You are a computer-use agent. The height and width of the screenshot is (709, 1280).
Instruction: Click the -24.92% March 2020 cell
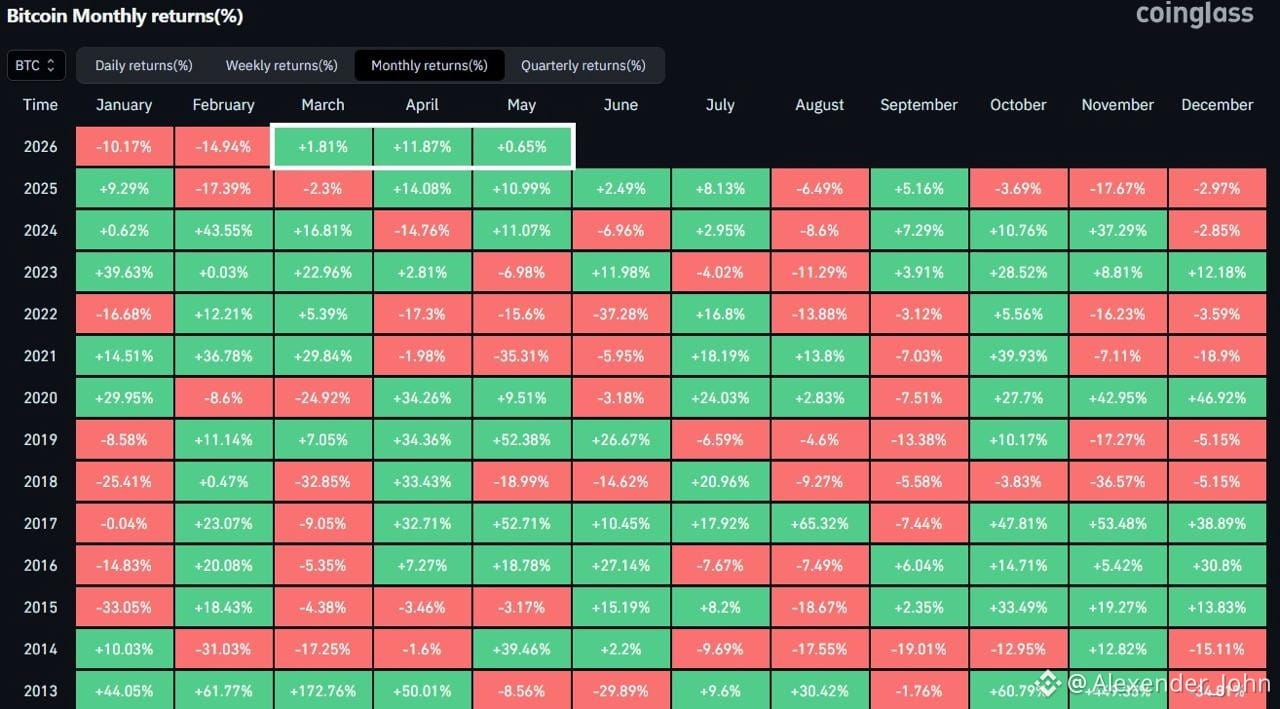point(323,398)
